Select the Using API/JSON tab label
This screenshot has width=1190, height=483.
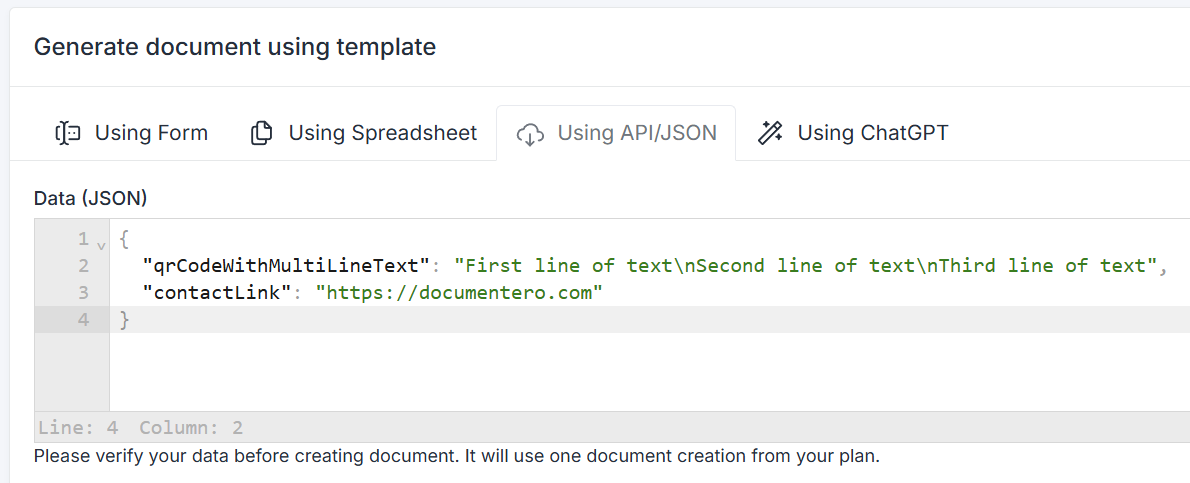tap(636, 133)
